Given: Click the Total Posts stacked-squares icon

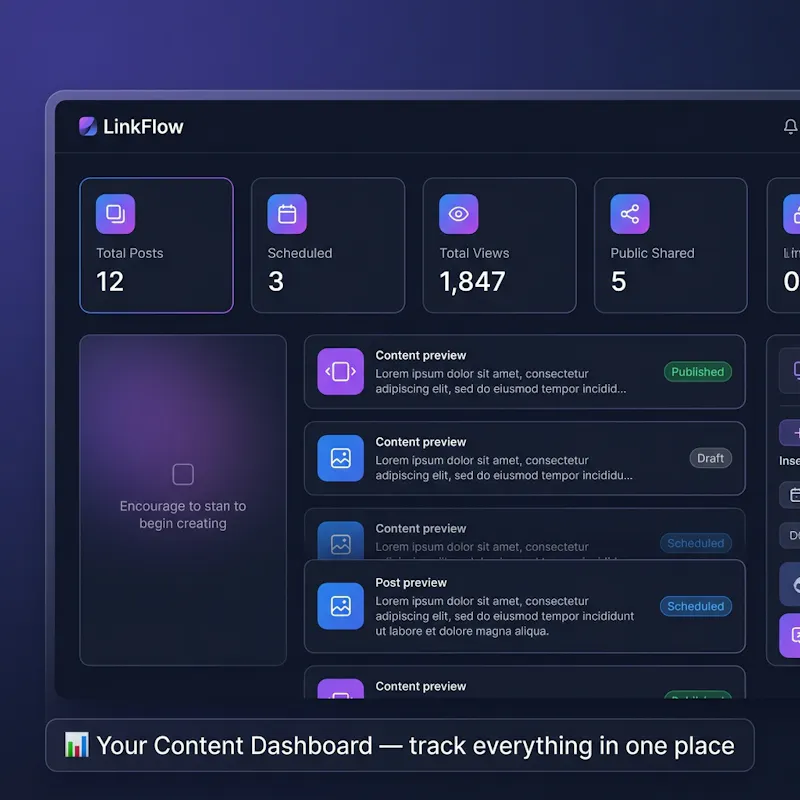Looking at the screenshot, I should tap(115, 214).
